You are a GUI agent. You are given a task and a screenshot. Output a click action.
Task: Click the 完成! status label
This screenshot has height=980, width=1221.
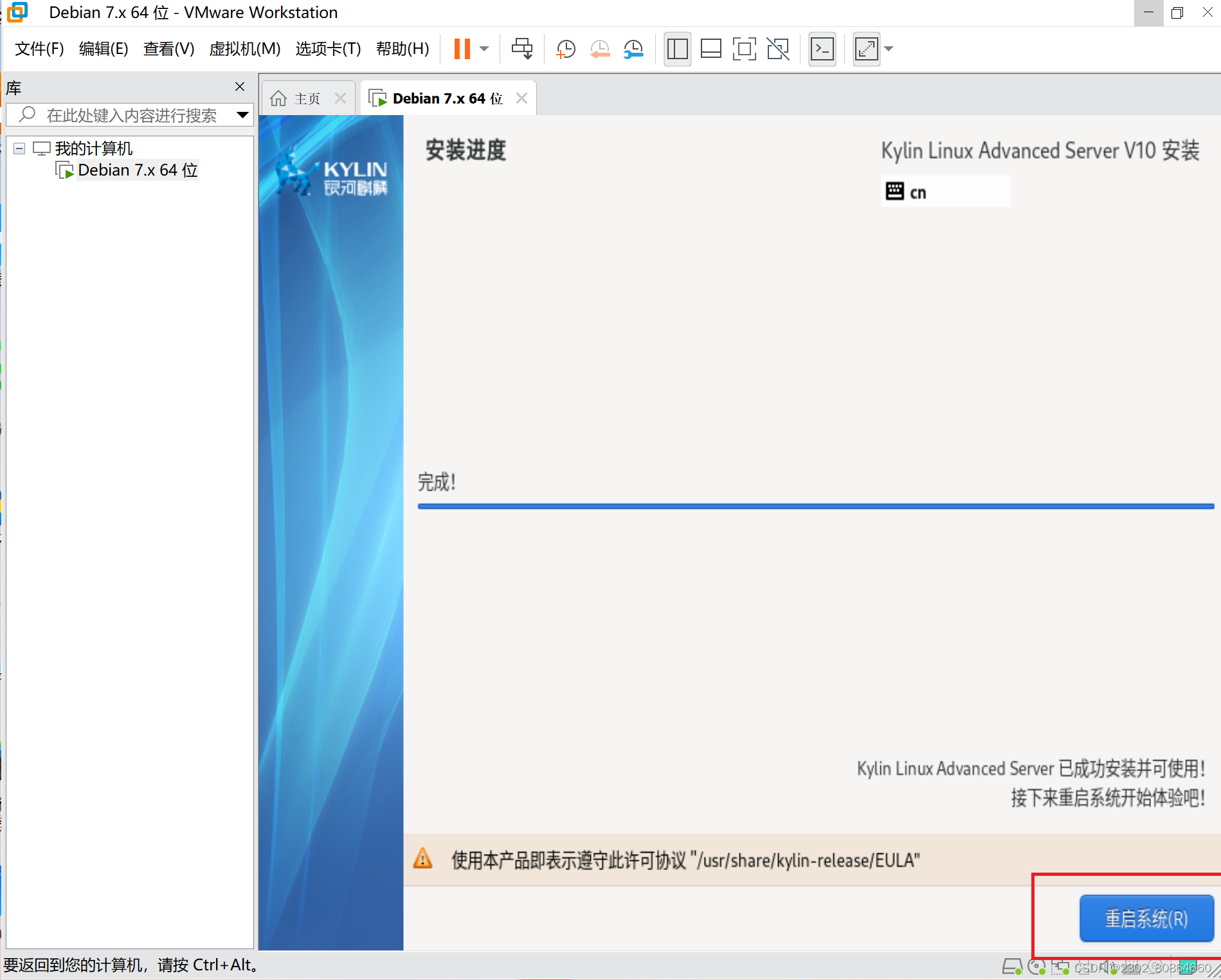point(437,482)
